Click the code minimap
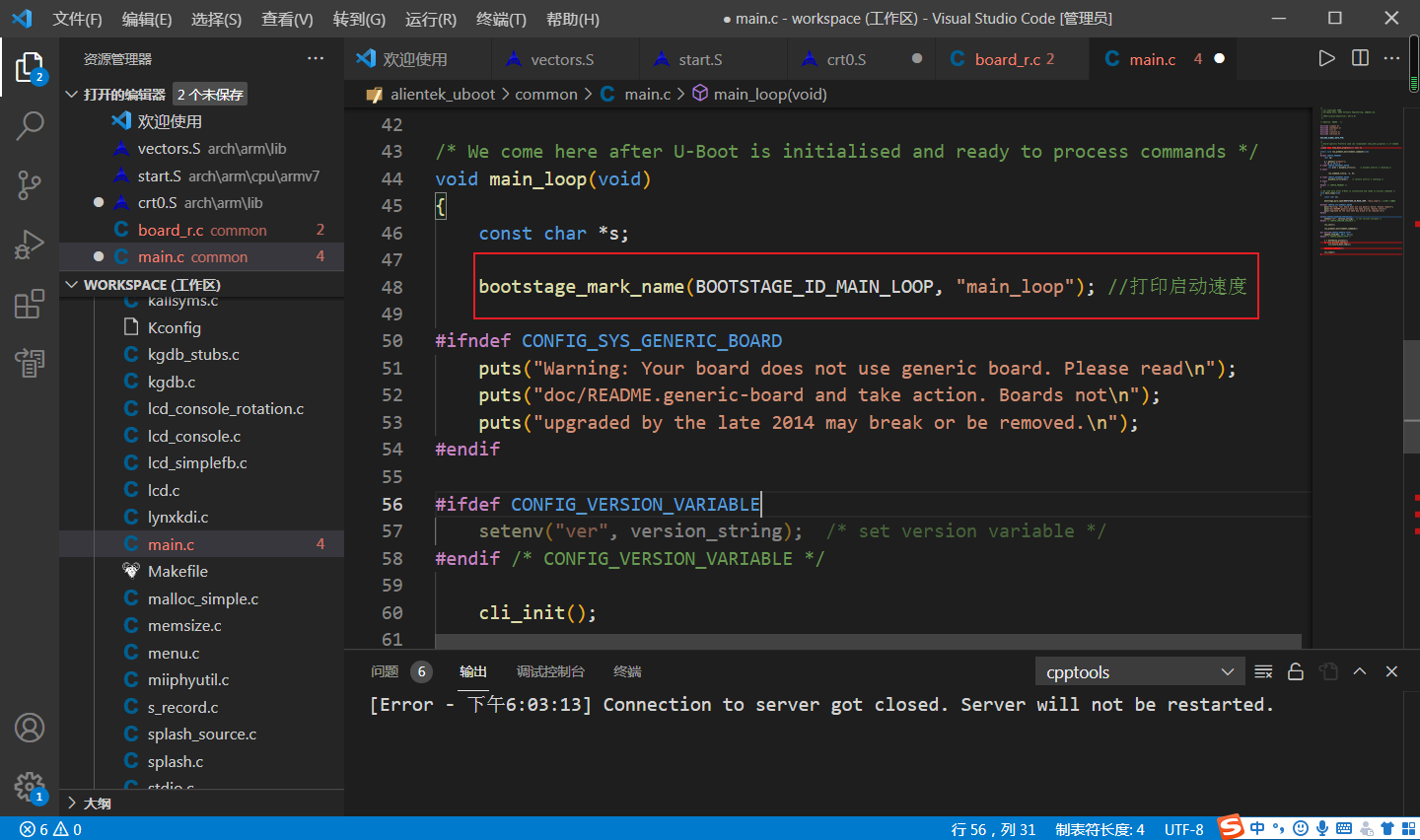Viewport: 1420px width, 840px height. point(1359,182)
